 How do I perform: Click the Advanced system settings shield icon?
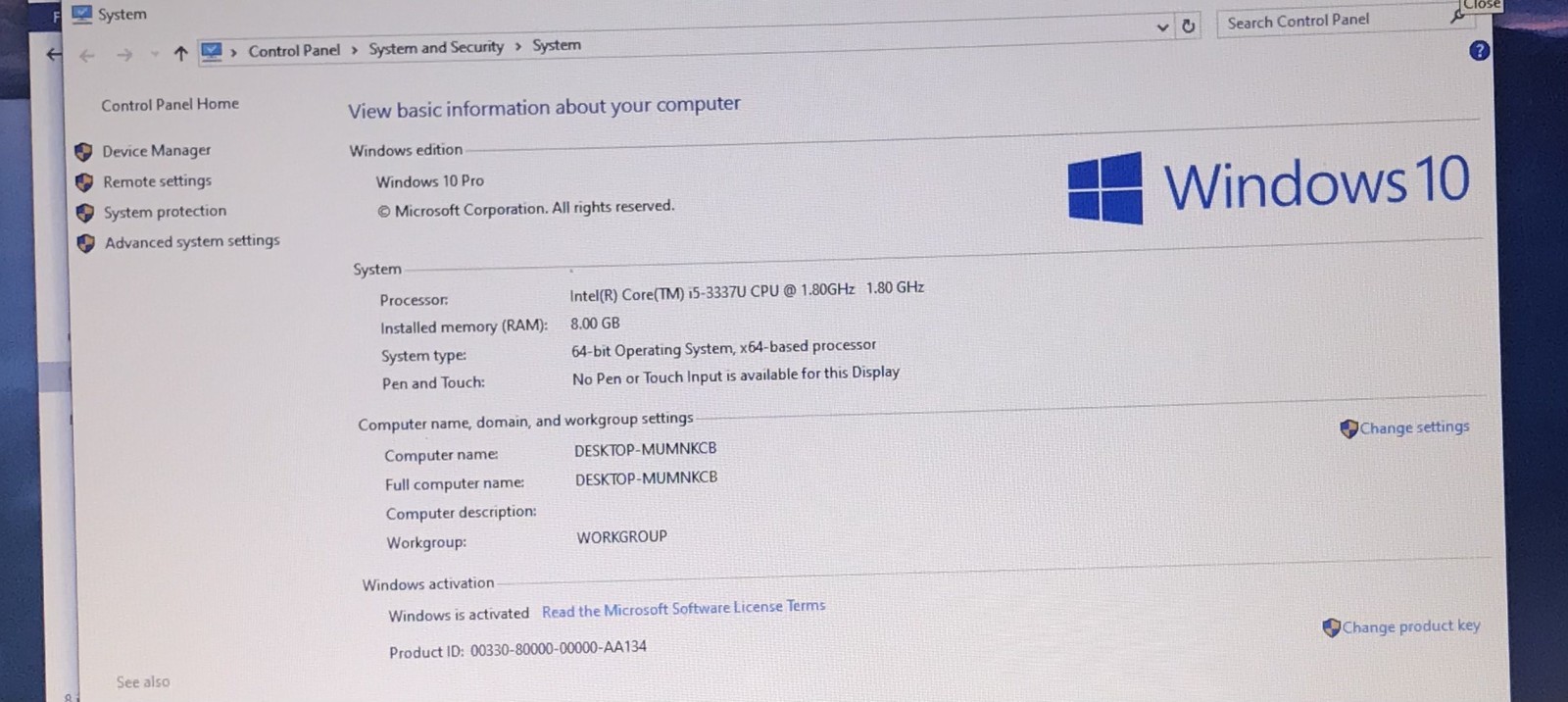86,242
